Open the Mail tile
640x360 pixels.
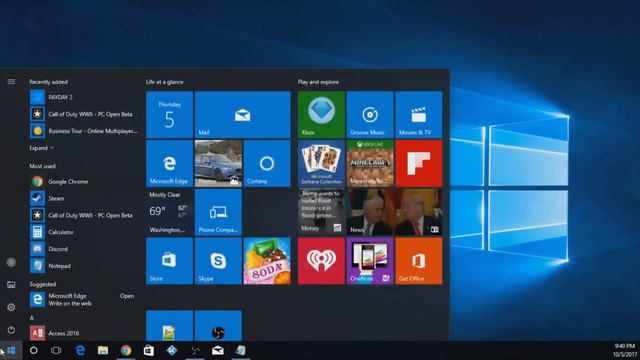pyautogui.click(x=242, y=115)
